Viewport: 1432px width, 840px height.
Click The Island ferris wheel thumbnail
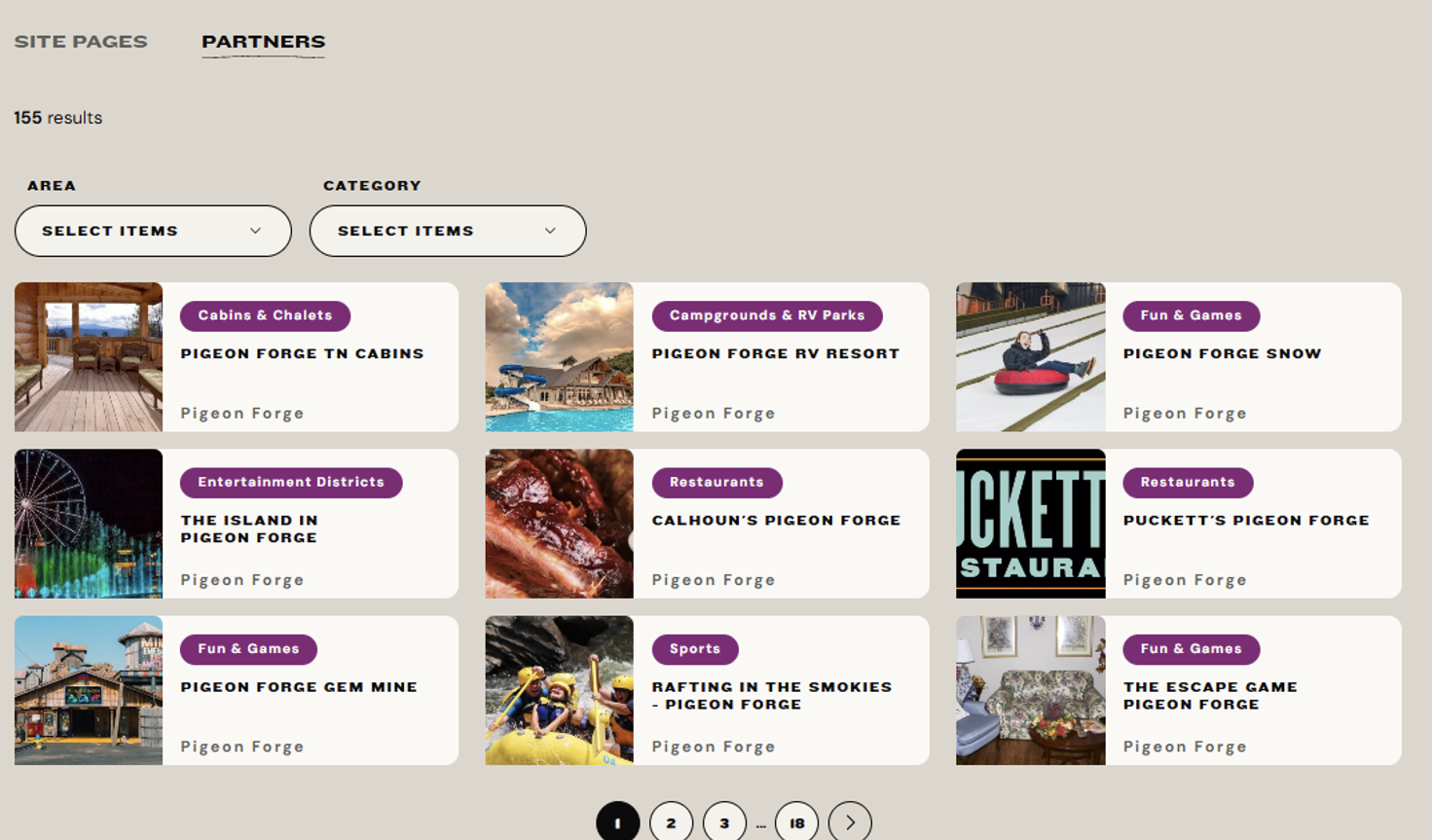(x=89, y=524)
